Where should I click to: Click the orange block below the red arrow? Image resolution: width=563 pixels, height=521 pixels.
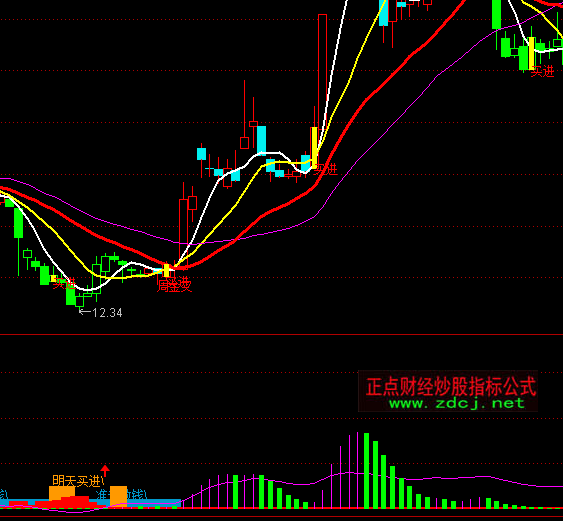tap(118, 496)
